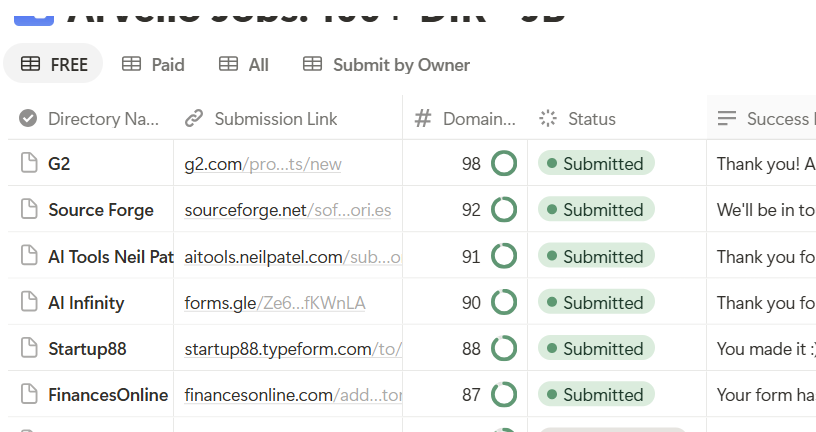Click the domain value 92
816x432 pixels.
(x=471, y=210)
